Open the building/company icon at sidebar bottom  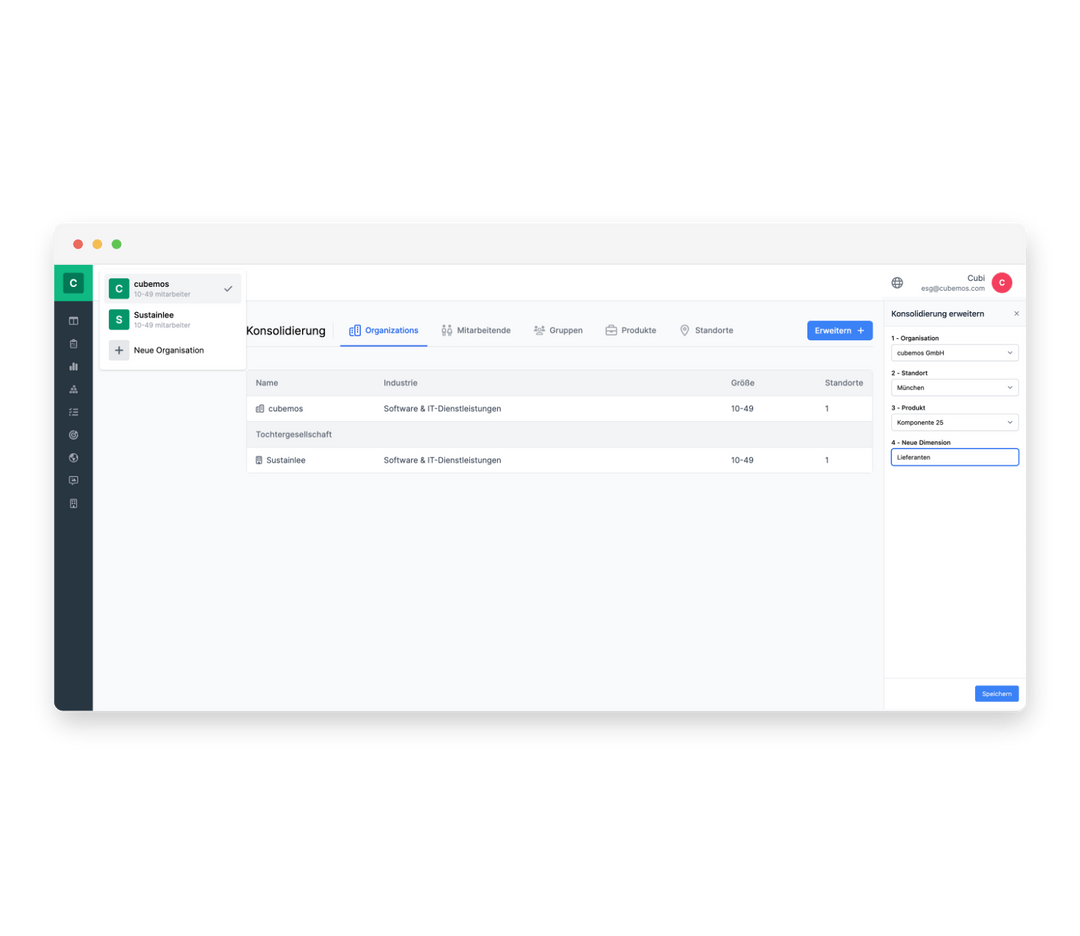click(73, 503)
